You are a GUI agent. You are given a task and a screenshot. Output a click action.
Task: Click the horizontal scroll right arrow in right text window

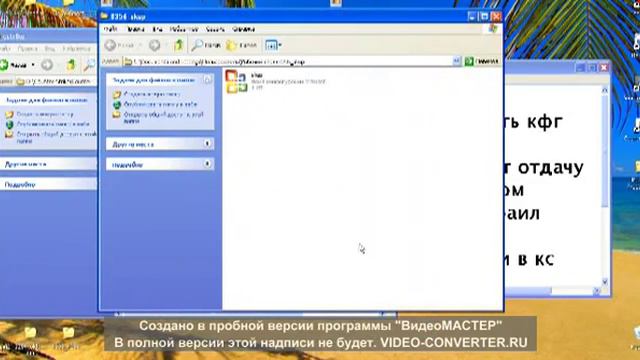597,291
